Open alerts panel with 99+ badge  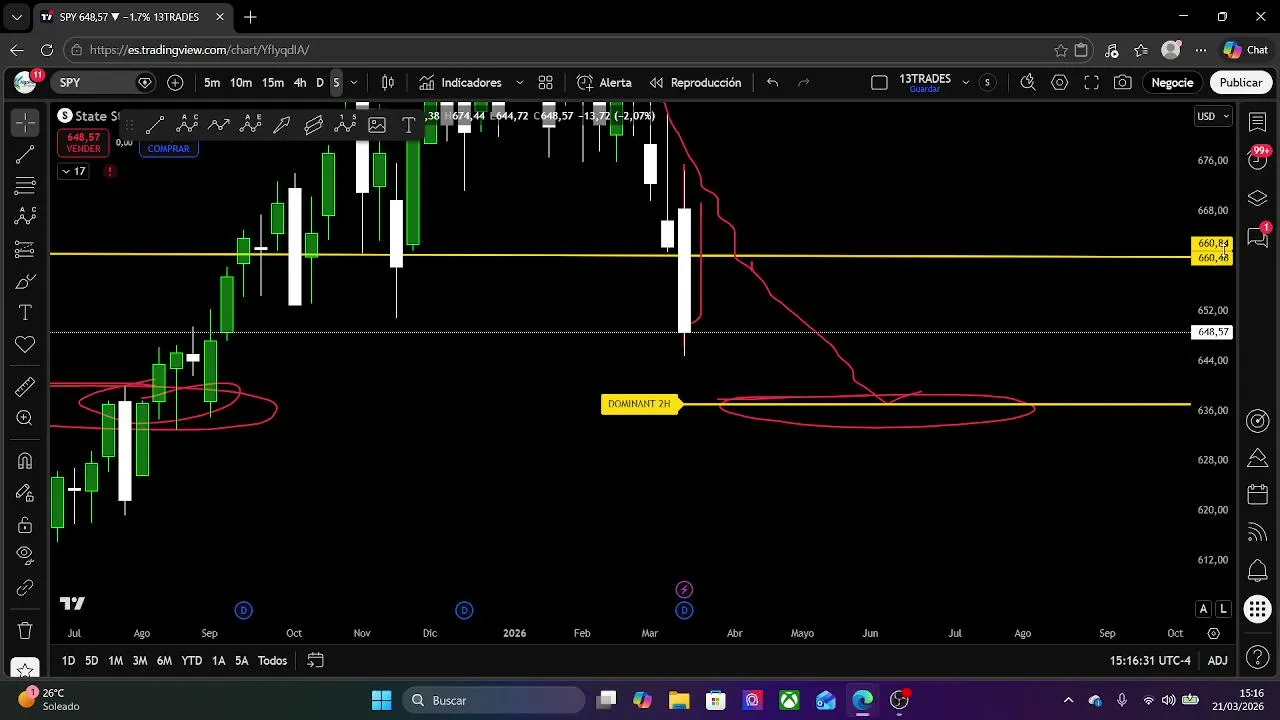[1258, 160]
